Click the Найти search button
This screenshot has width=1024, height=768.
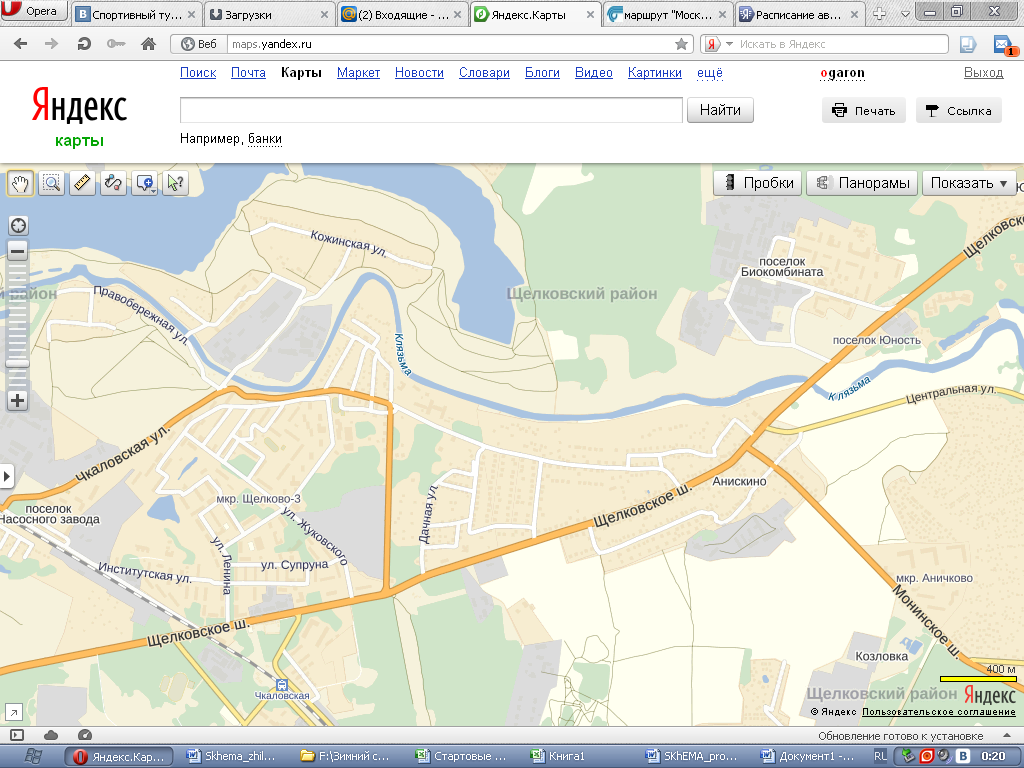[x=720, y=110]
